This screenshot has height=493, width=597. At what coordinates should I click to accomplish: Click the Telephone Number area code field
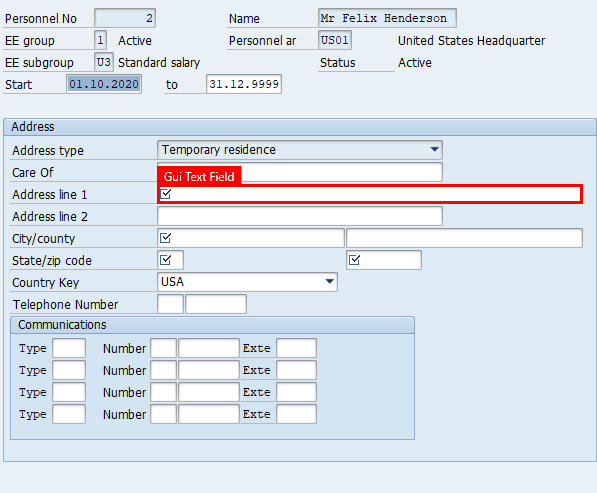click(x=170, y=304)
